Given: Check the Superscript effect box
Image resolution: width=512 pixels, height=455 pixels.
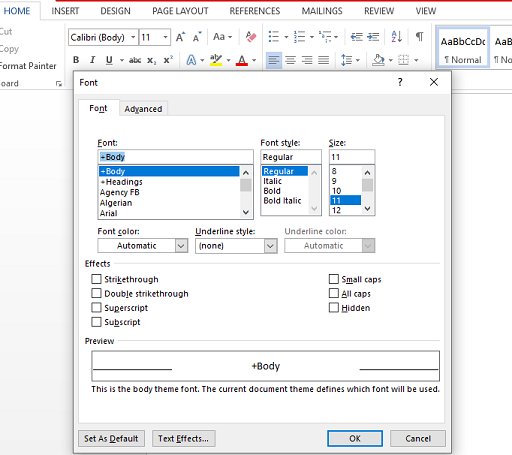Looking at the screenshot, I should point(96,307).
